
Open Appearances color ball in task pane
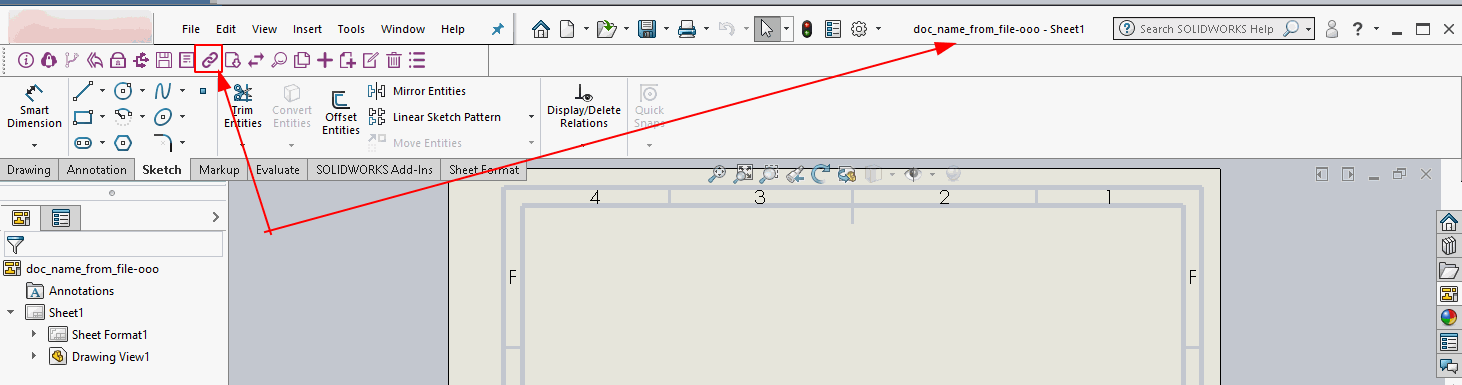coord(1448,318)
